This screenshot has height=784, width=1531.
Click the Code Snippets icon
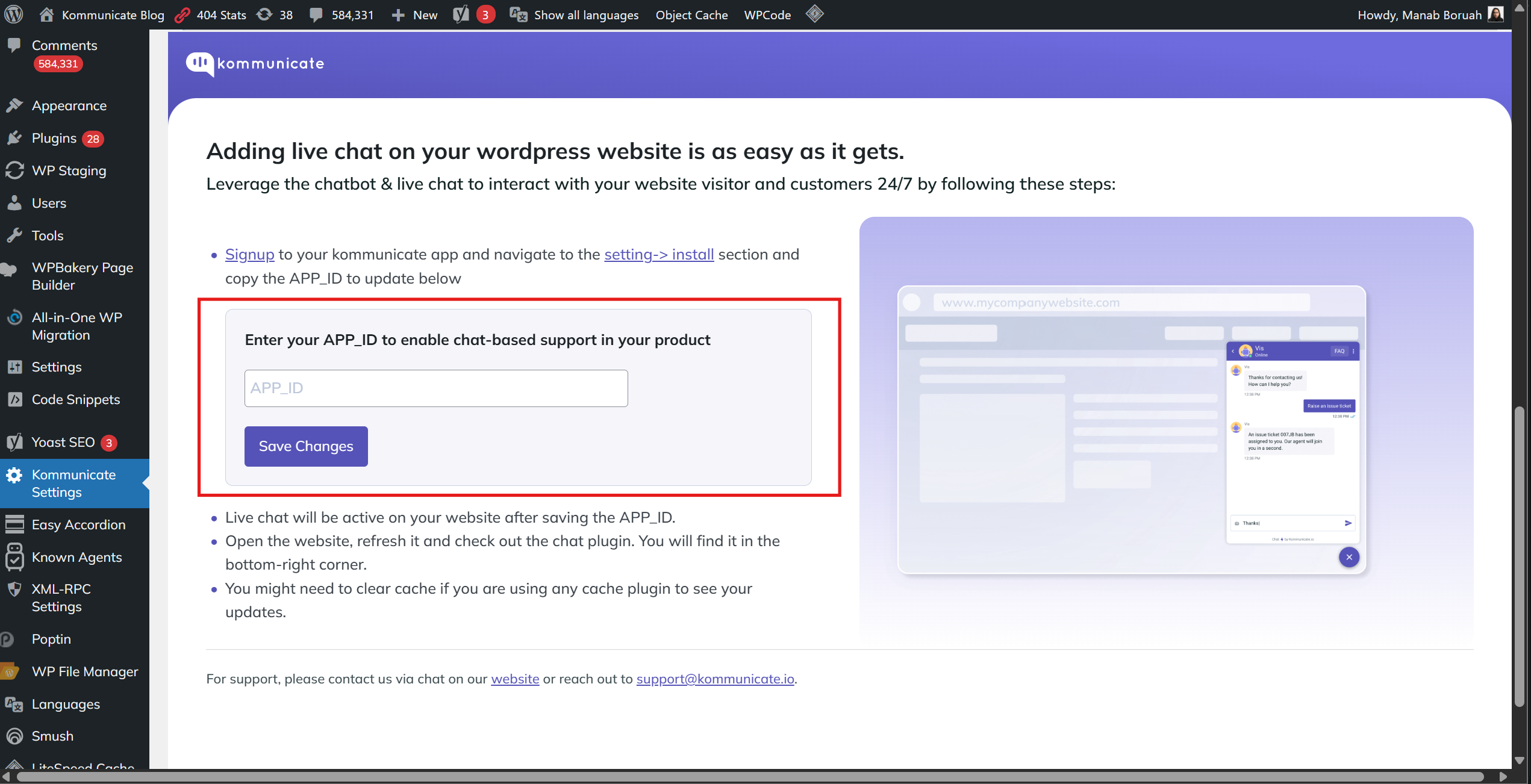coord(14,399)
